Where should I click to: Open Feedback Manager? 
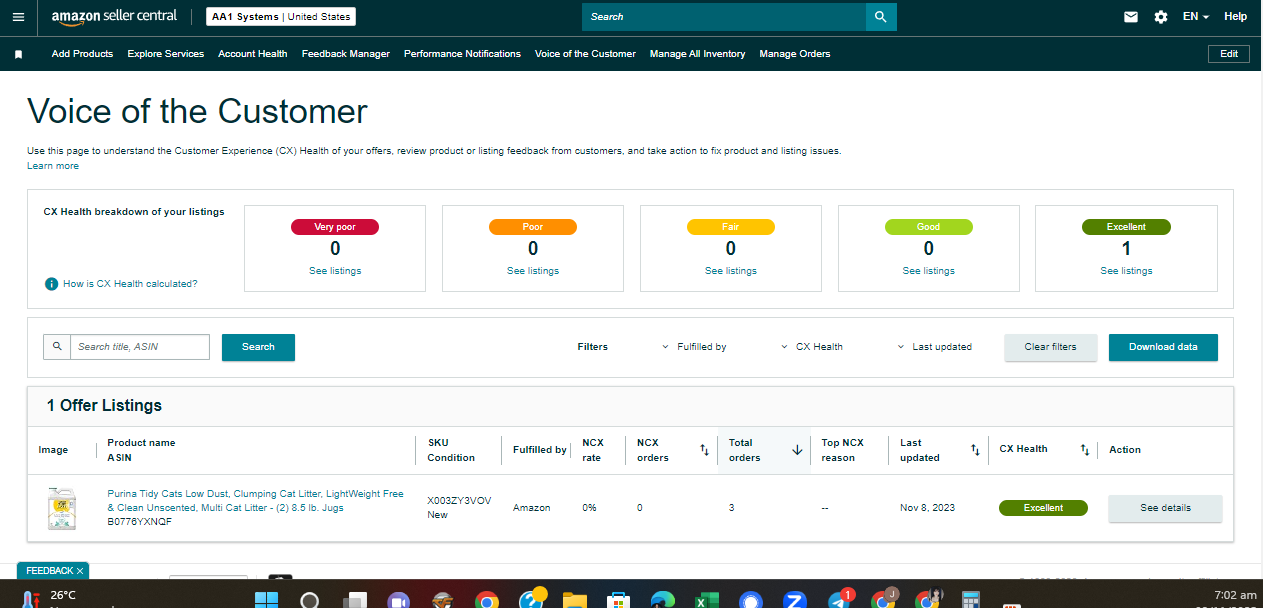(x=345, y=54)
